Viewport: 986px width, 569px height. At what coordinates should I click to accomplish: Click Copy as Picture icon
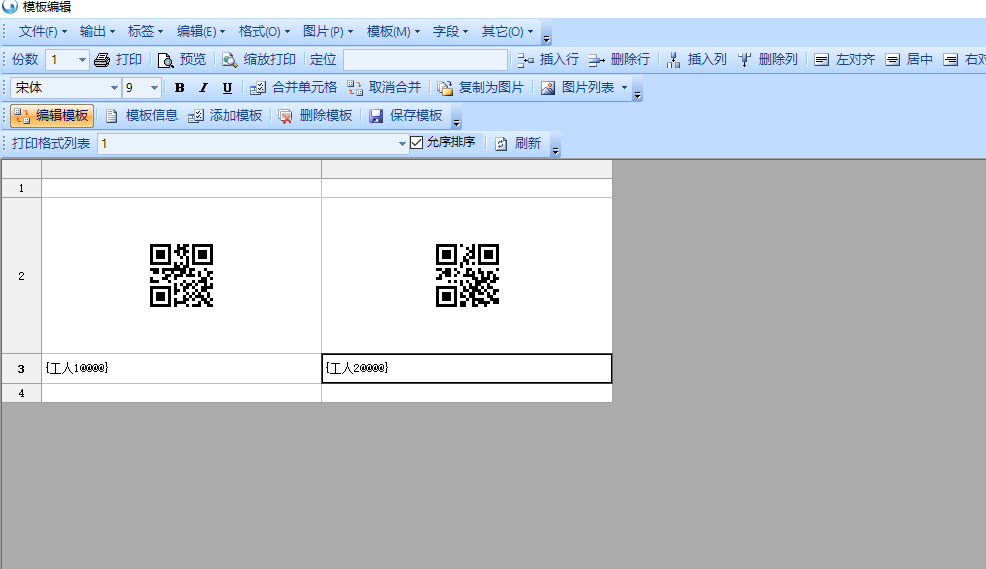[445, 88]
